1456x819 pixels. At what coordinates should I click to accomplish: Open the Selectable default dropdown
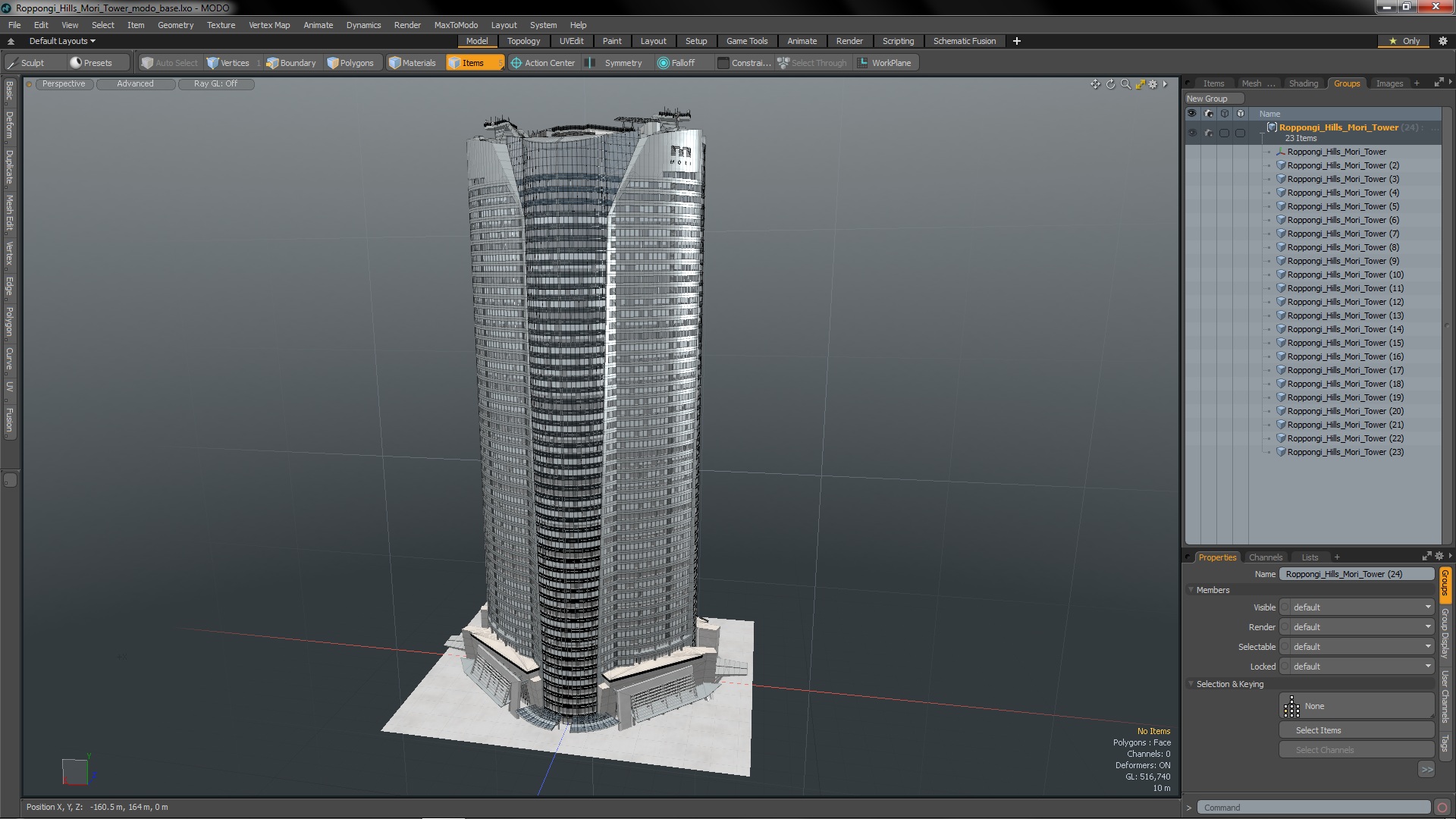point(1357,647)
